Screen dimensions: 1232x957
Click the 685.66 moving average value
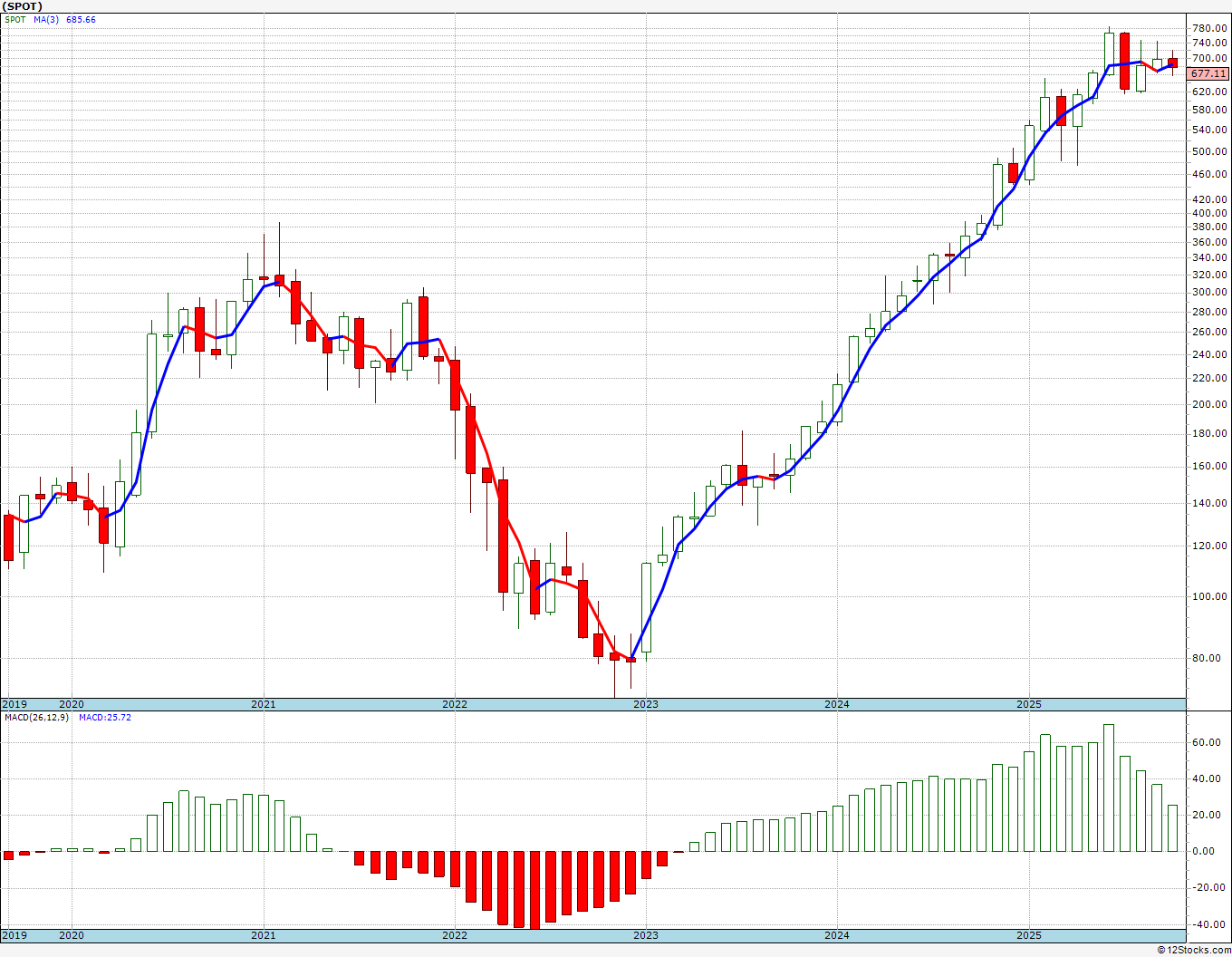coord(81,19)
